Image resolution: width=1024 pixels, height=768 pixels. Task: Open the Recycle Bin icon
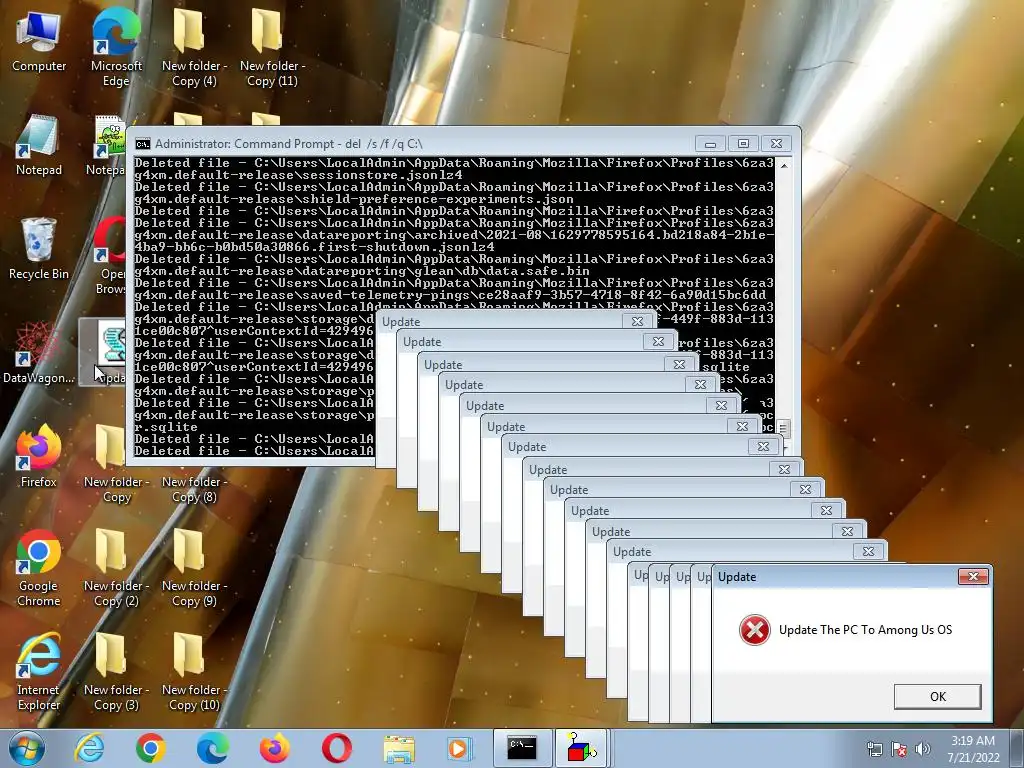click(39, 249)
